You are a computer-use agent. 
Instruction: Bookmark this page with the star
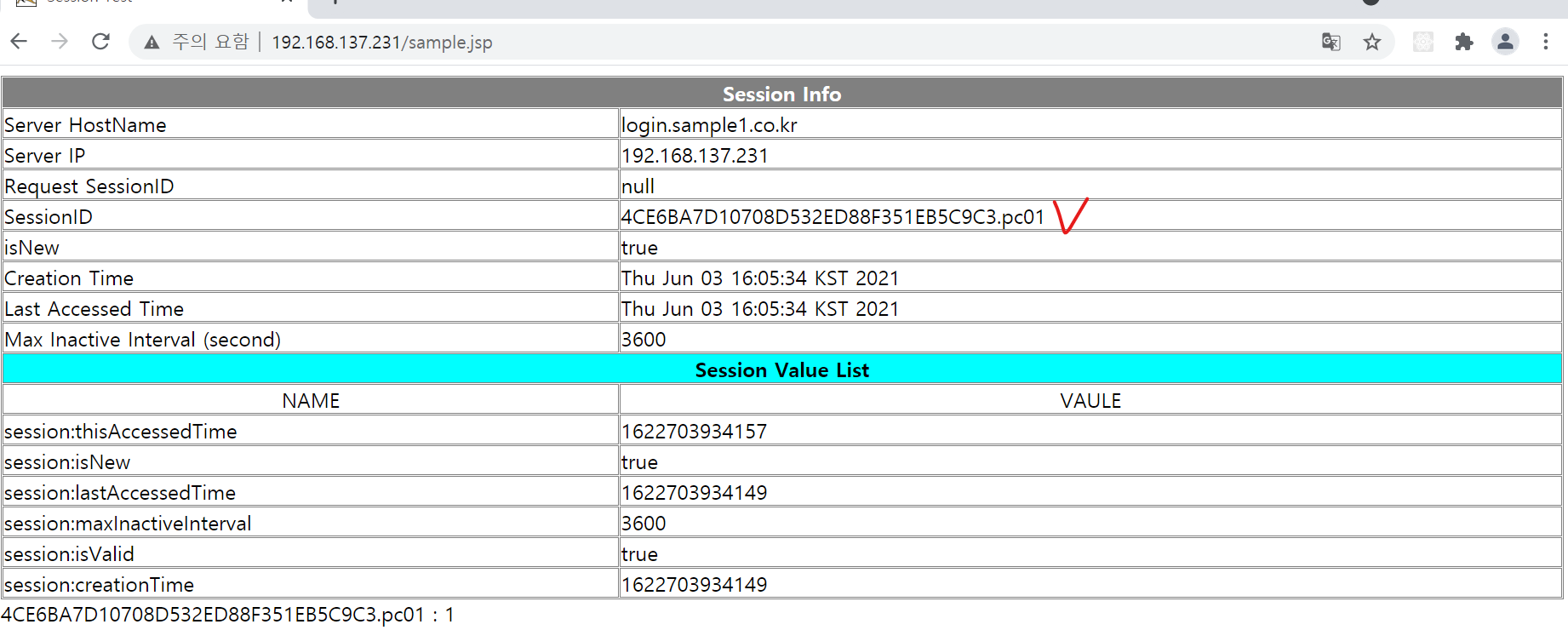pyautogui.click(x=1372, y=42)
